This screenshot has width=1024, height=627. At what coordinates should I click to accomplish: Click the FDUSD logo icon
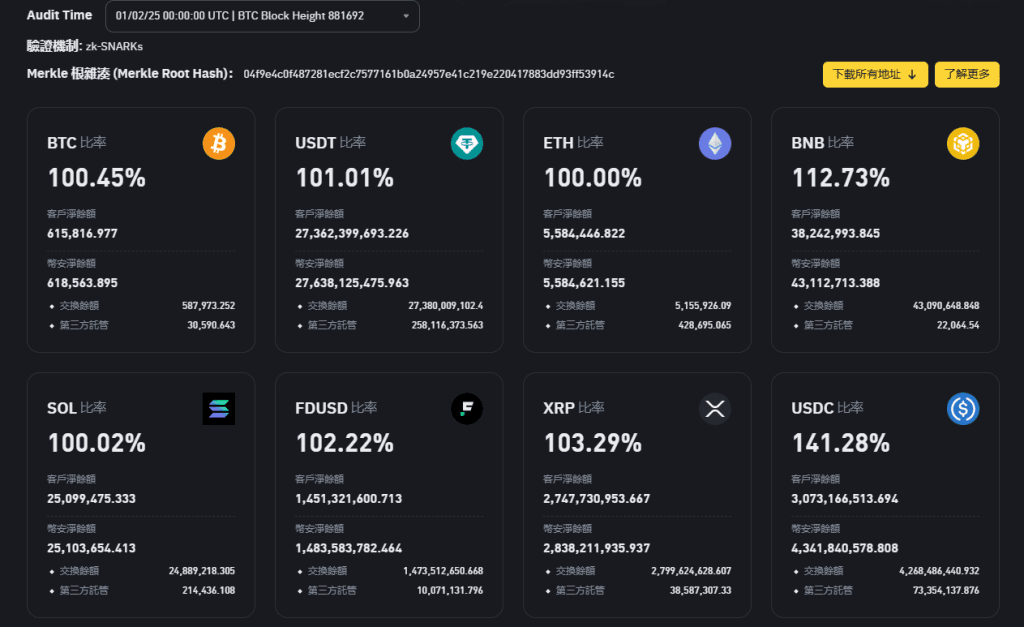click(x=467, y=409)
